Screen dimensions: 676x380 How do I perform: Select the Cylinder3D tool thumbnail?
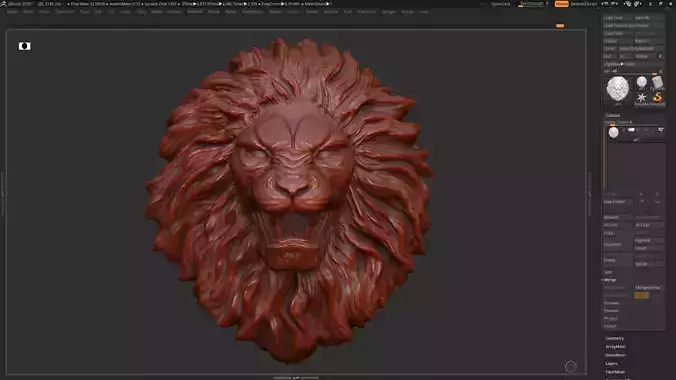(657, 82)
